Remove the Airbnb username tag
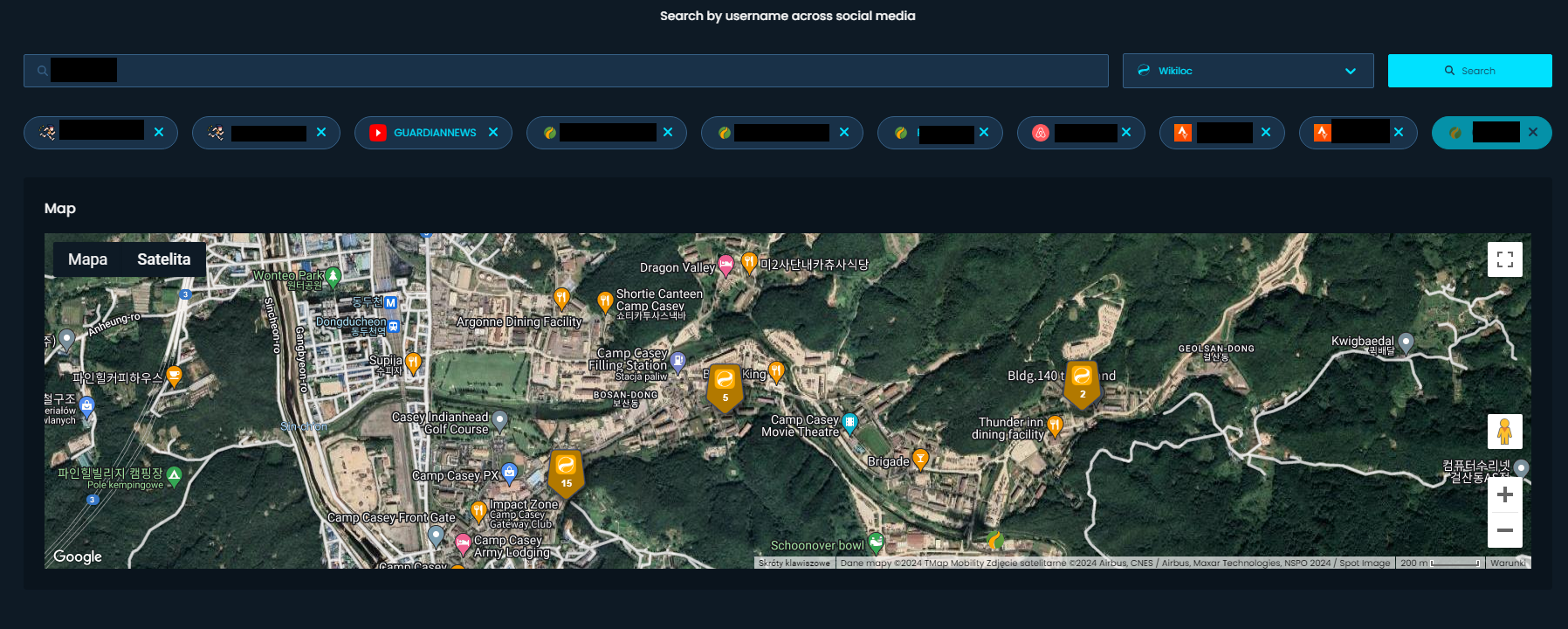The image size is (1568, 629). click(1126, 133)
